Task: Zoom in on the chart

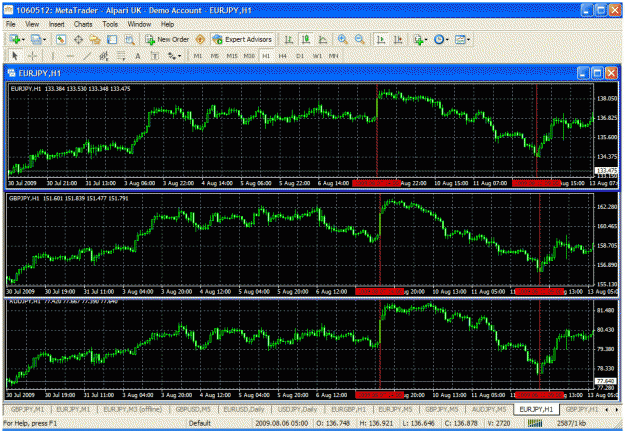Action: (342, 39)
